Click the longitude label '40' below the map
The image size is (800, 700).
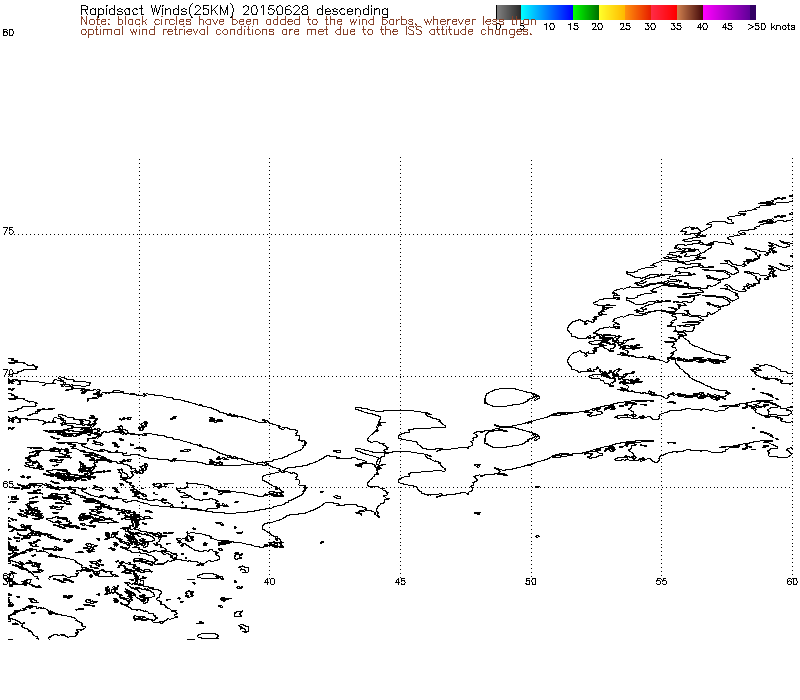pos(269,581)
